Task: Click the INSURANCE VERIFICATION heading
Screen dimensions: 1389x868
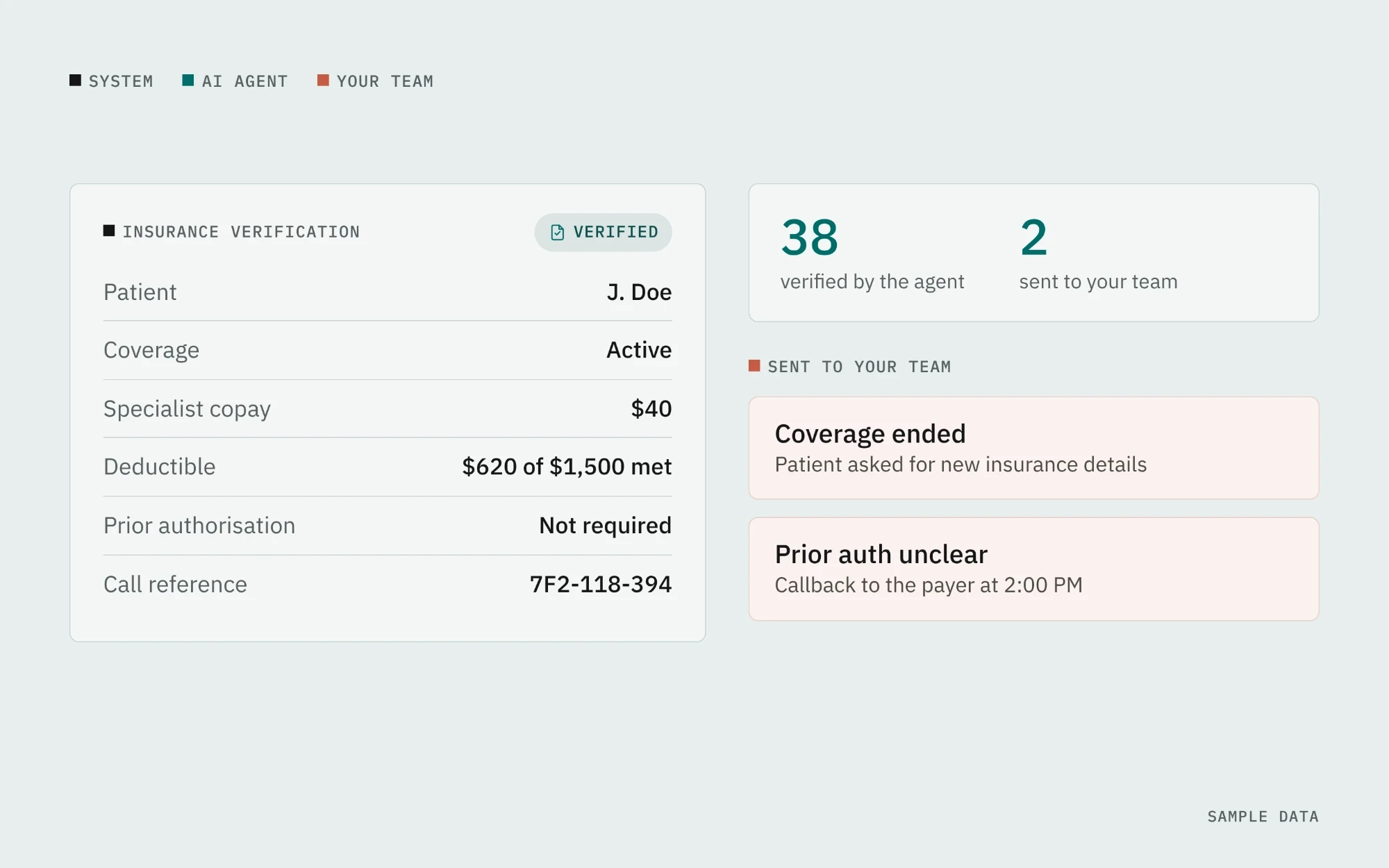Action: pos(241,232)
